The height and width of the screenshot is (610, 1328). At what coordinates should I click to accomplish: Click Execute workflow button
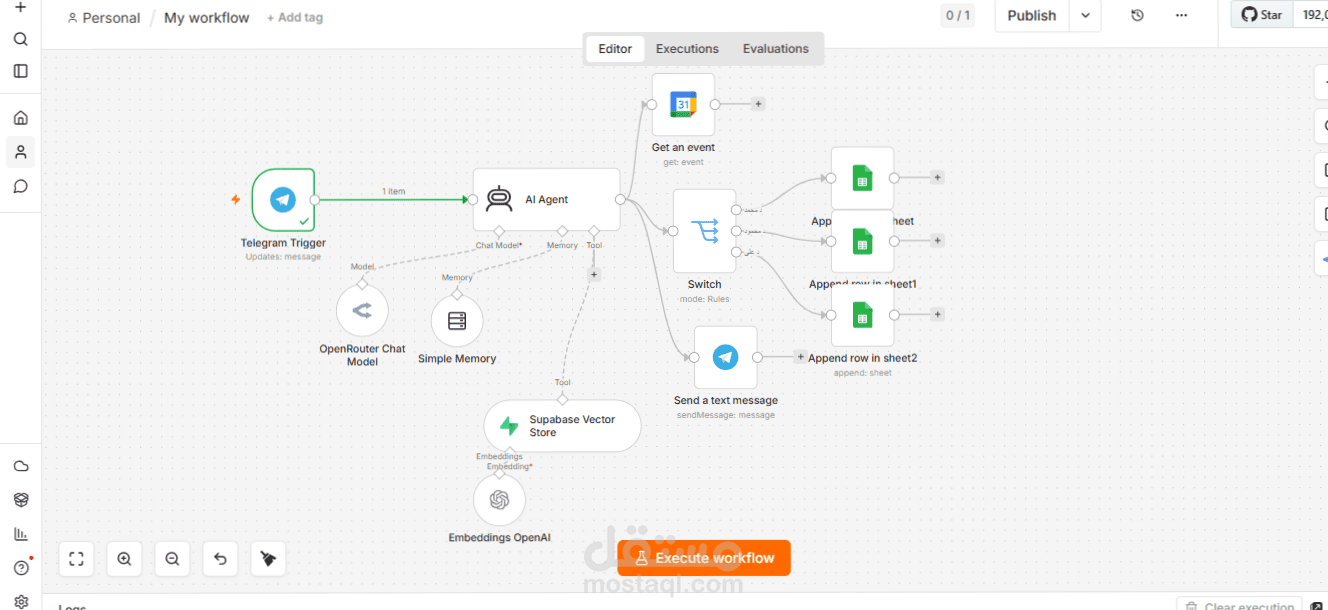tap(704, 558)
